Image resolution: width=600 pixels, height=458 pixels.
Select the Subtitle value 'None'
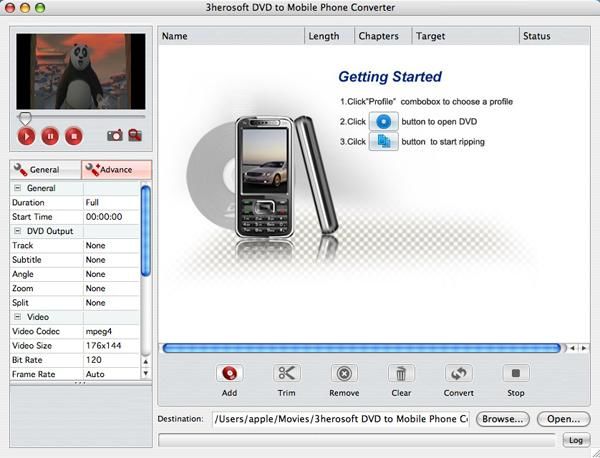click(111, 260)
